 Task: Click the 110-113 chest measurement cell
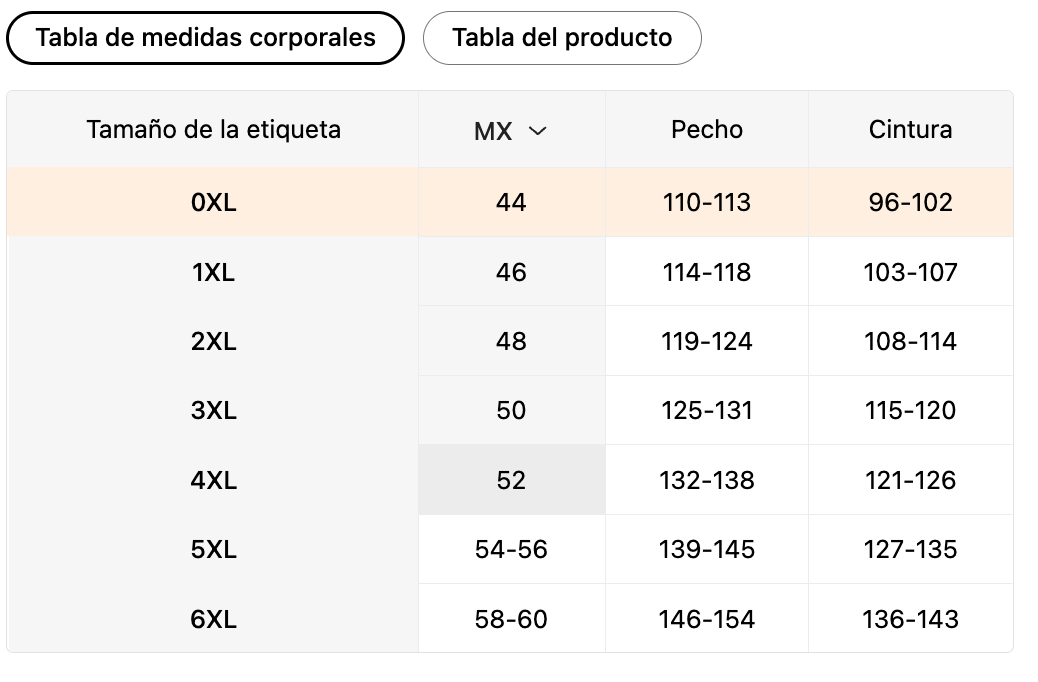707,203
